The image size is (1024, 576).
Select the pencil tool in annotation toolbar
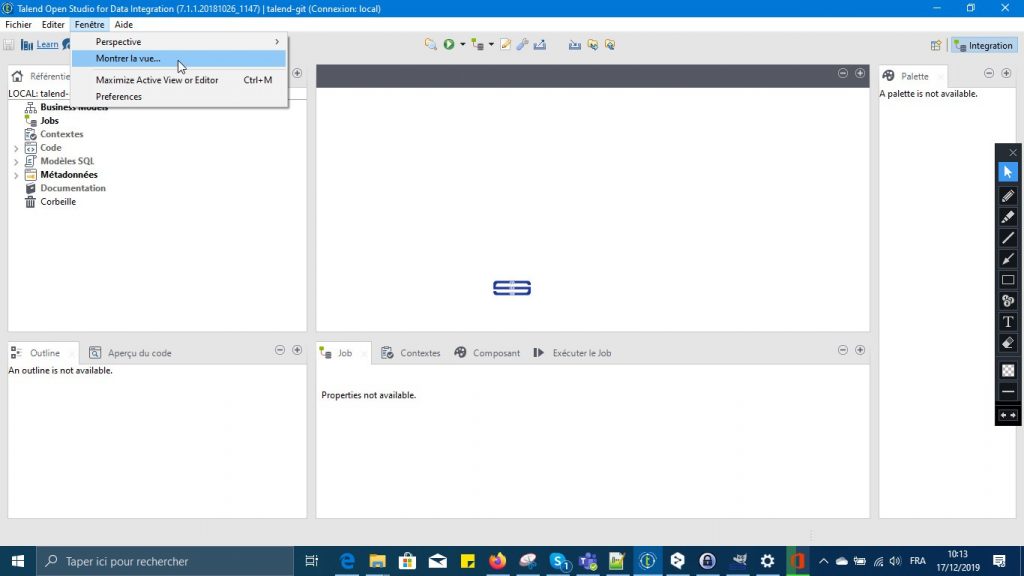[x=1008, y=195]
